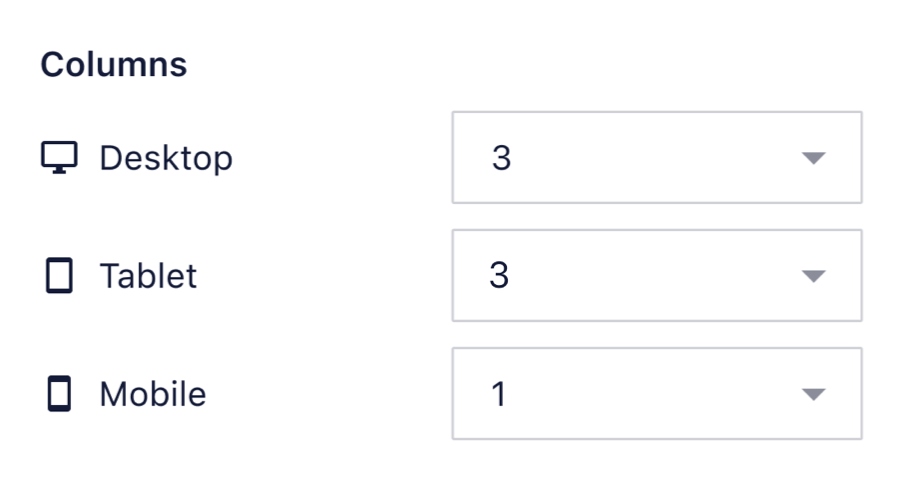Screen dimensions: 900x492
Task: Click the Desktop monitor icon
Action: pyautogui.click(x=59, y=157)
